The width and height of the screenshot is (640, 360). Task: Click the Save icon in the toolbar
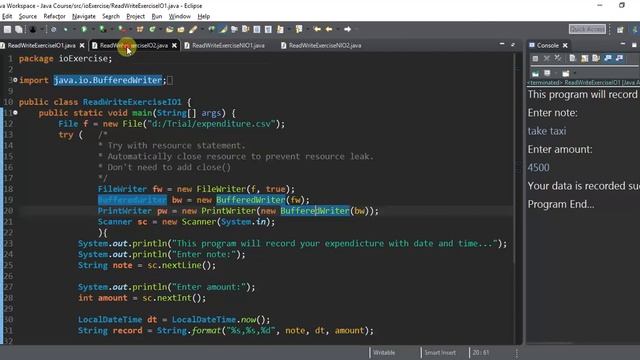[7, 29]
